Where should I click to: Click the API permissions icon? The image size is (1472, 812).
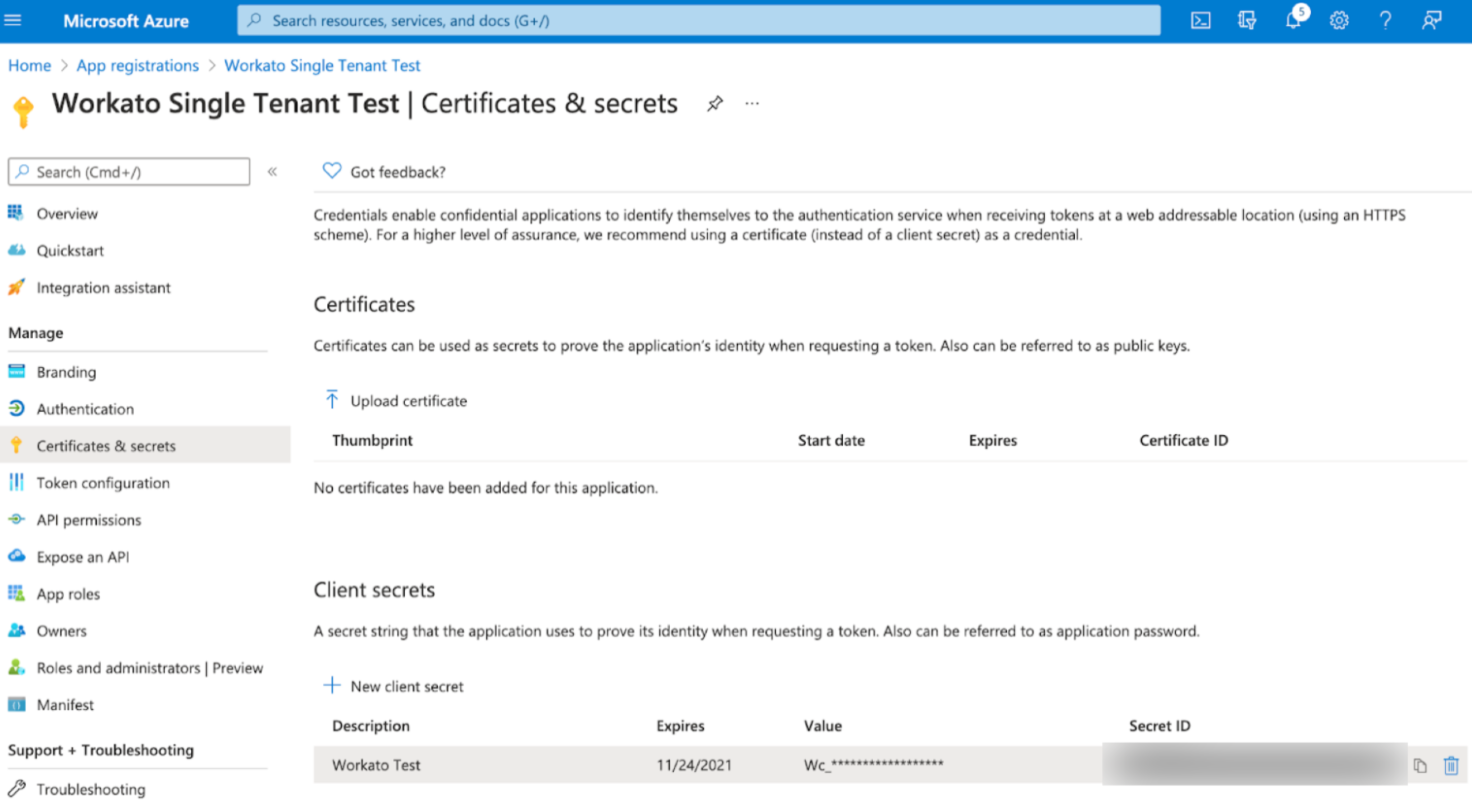[16, 519]
